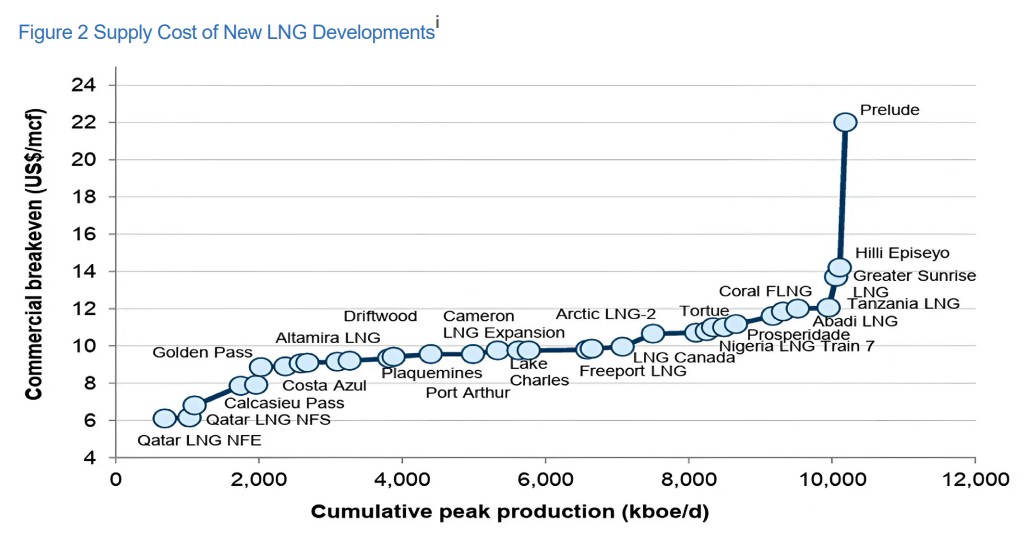Click the Prelude data point marker
The width and height of the screenshot is (1027, 538).
845,122
